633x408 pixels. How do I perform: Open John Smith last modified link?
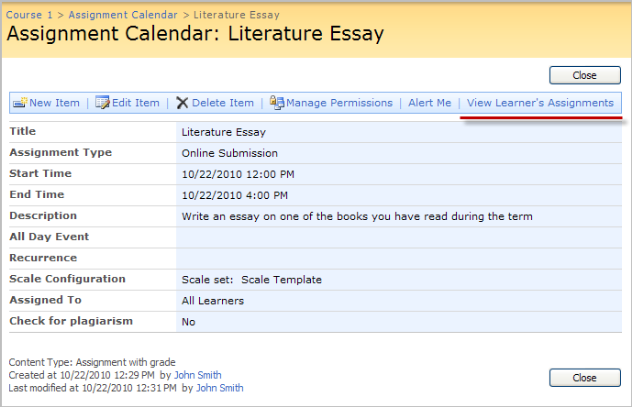click(x=220, y=388)
